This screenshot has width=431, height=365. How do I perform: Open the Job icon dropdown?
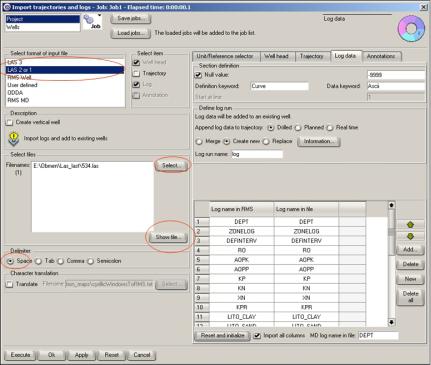(92, 22)
